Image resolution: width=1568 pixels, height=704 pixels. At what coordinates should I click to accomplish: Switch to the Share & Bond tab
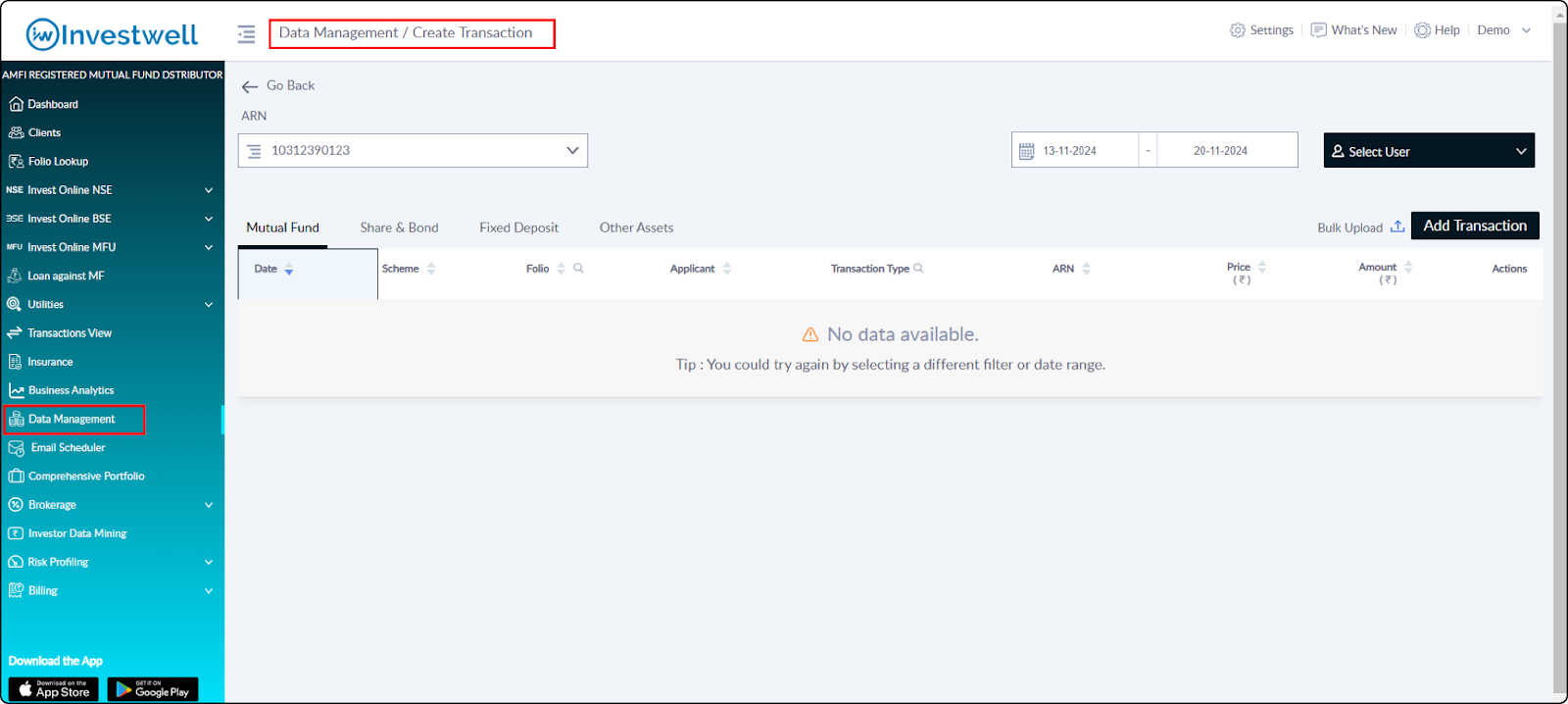pos(399,227)
